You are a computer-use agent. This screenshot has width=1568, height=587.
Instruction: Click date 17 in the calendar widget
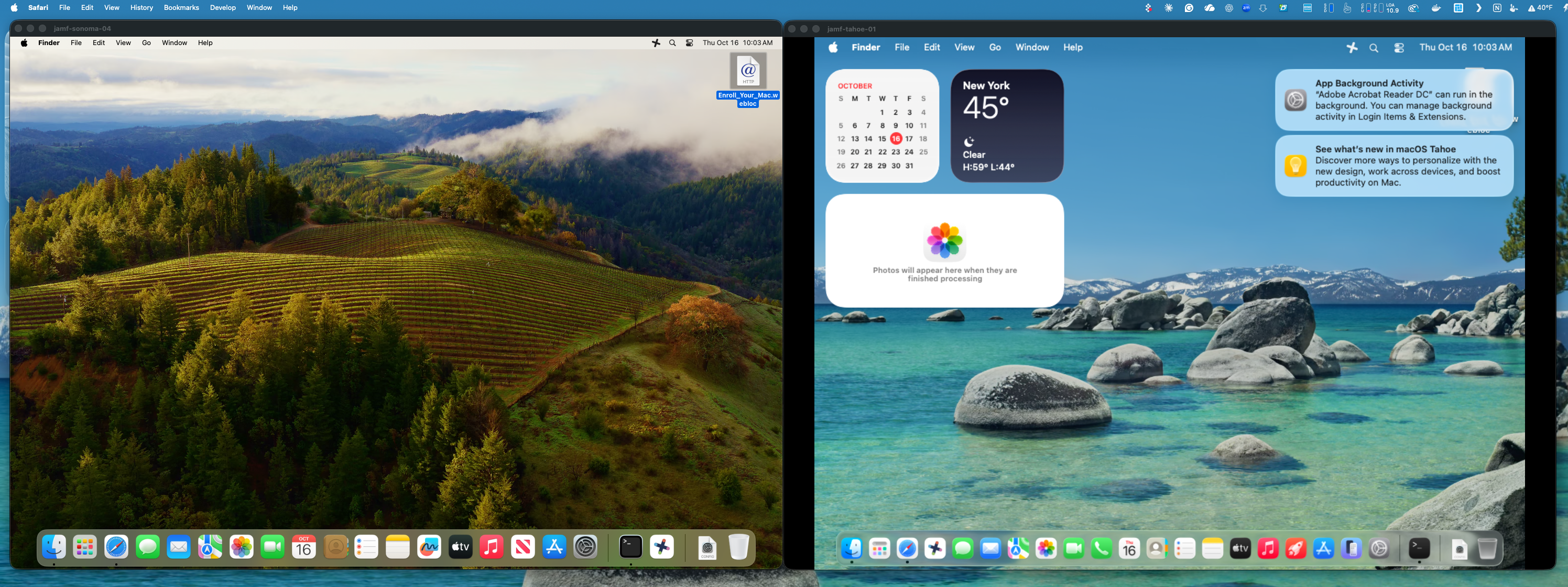[x=909, y=139]
